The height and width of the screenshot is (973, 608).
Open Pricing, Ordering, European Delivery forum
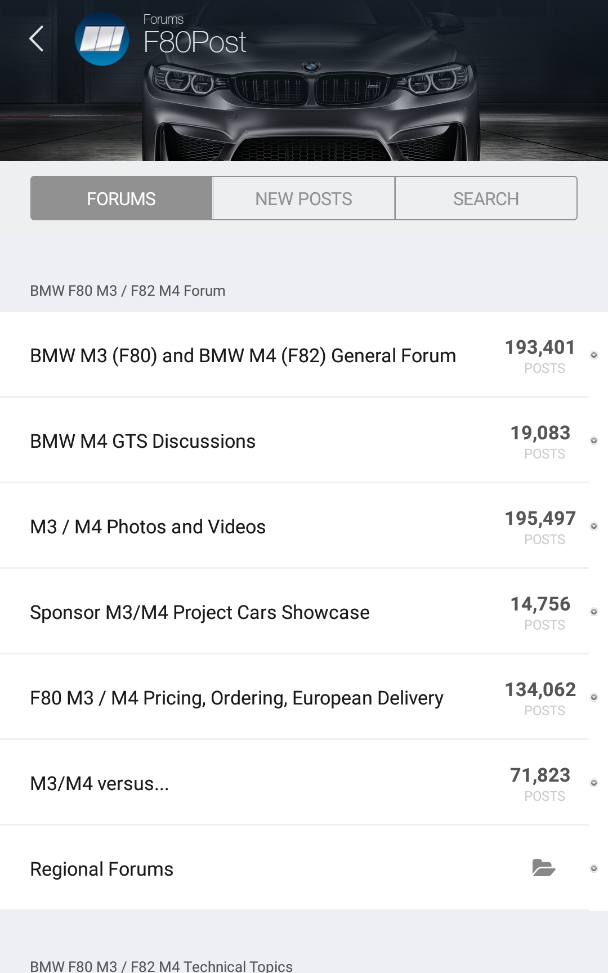[x=237, y=698]
